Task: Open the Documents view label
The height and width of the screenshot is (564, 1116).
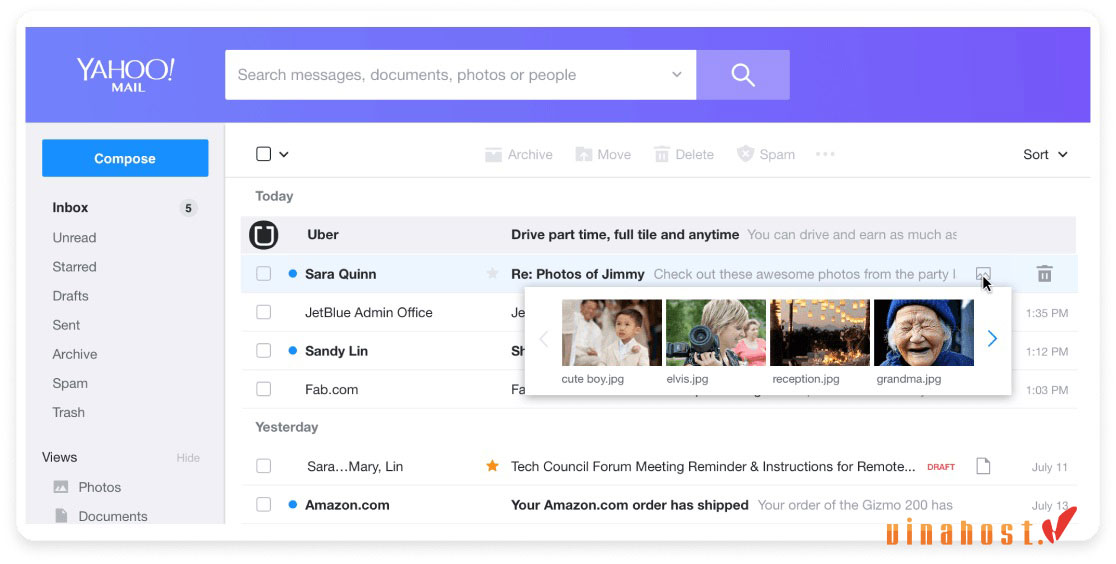Action: [x=113, y=516]
